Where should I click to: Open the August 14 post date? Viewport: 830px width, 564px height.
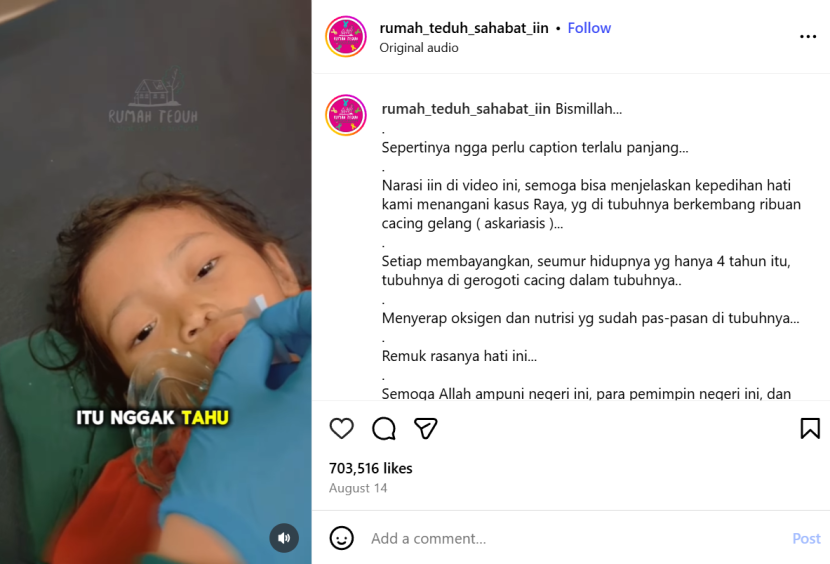pyautogui.click(x=358, y=488)
